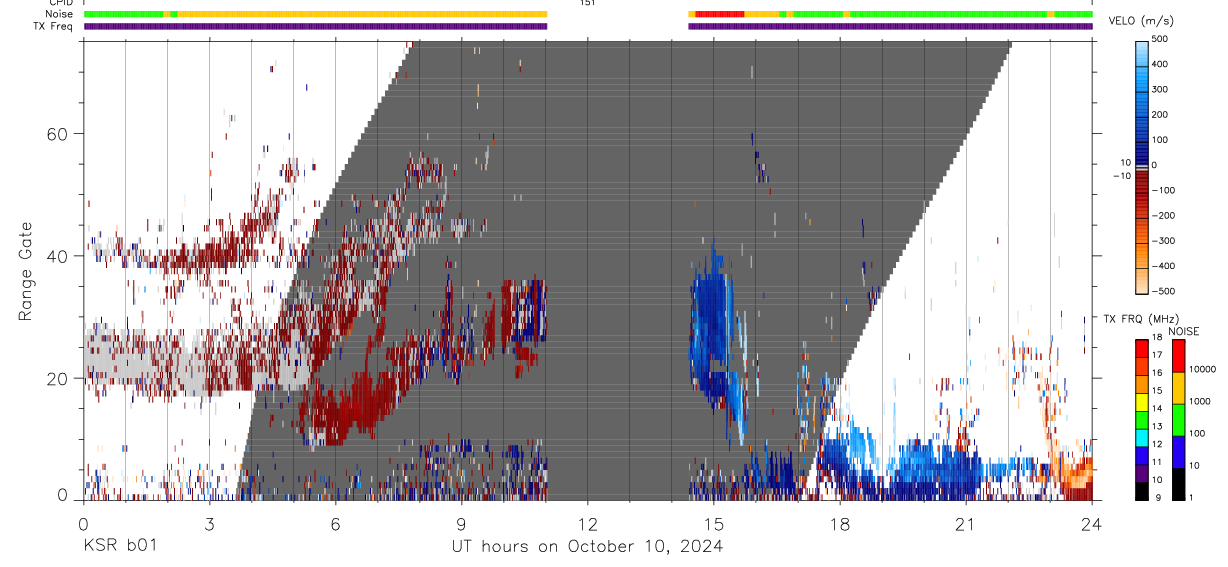Click the 'Range Gate' vertical axis title

(x=26, y=270)
